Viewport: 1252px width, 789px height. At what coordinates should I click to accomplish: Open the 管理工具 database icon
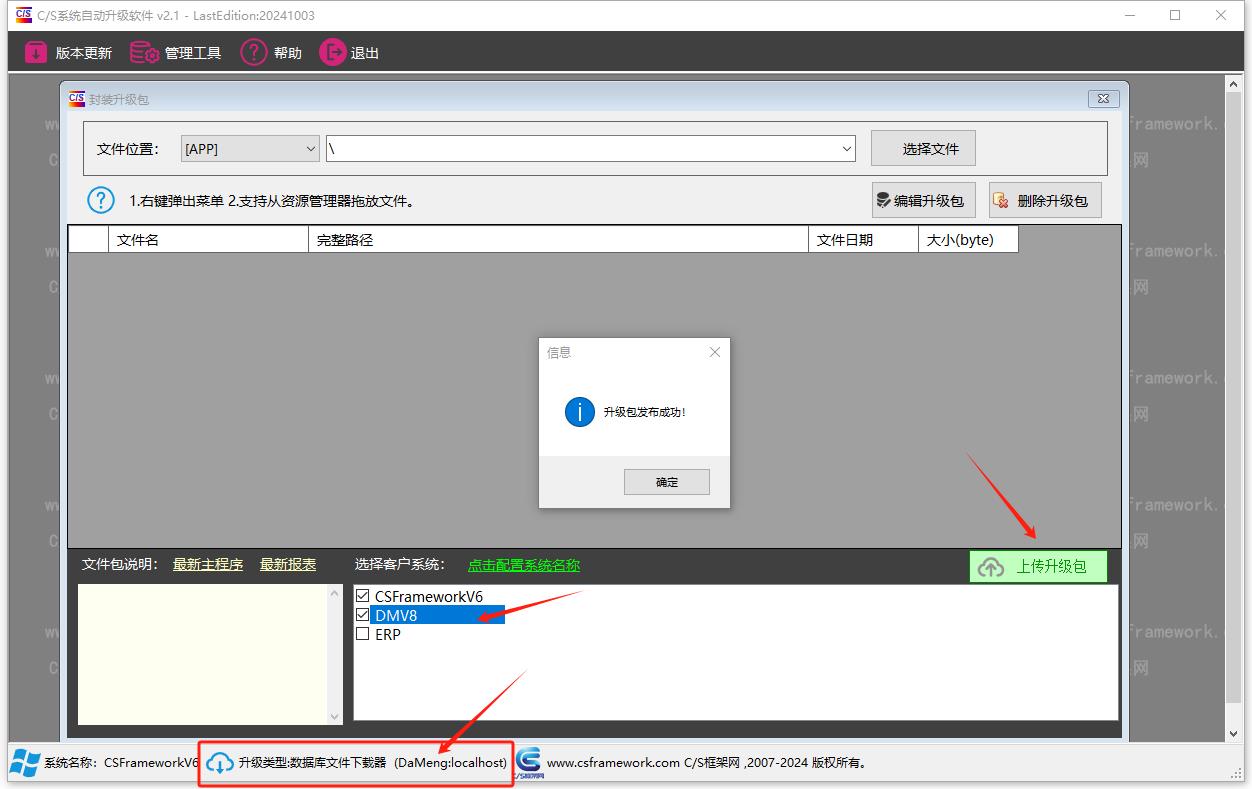(x=145, y=53)
